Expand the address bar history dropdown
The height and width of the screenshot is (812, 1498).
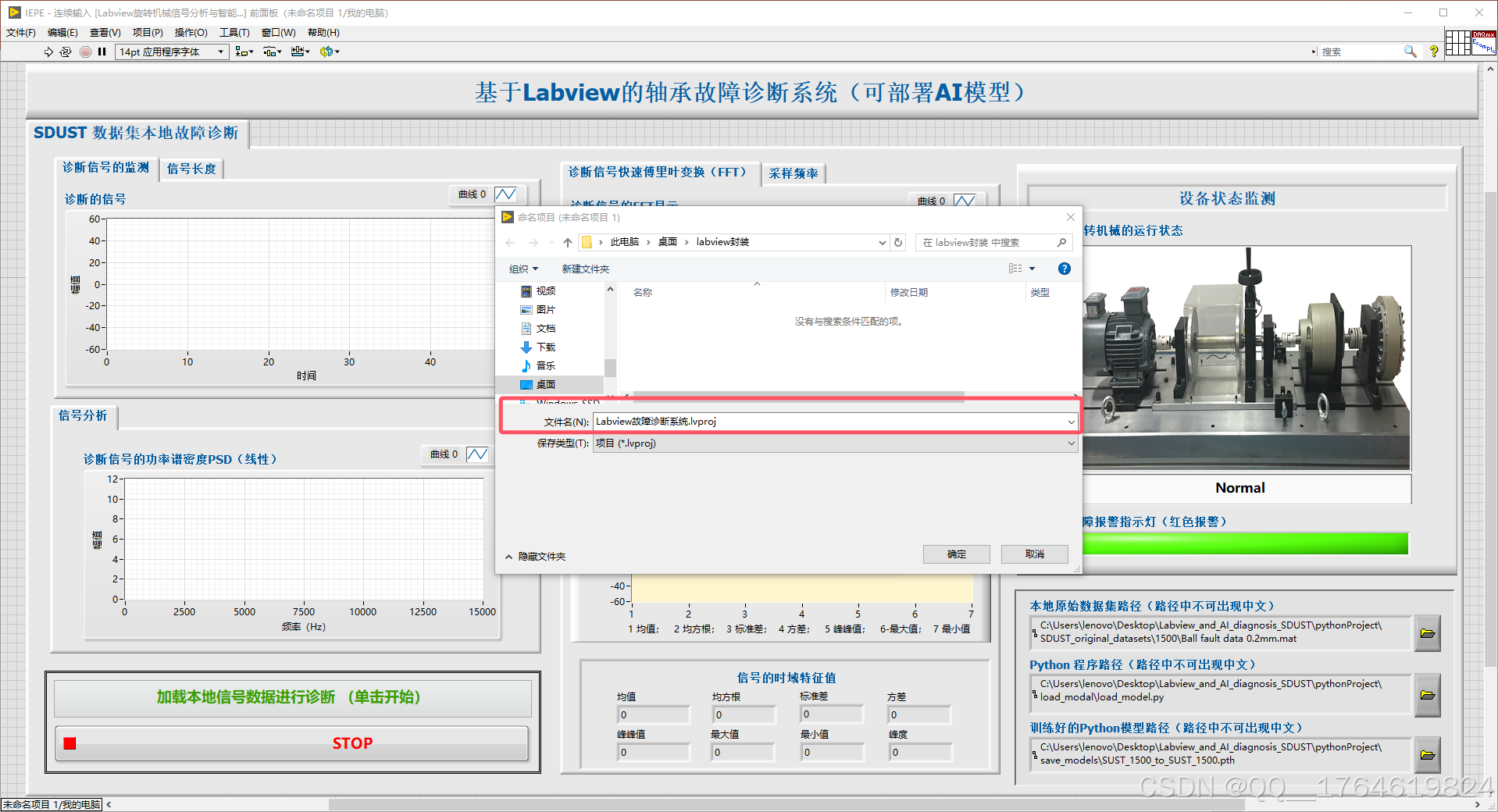click(883, 242)
